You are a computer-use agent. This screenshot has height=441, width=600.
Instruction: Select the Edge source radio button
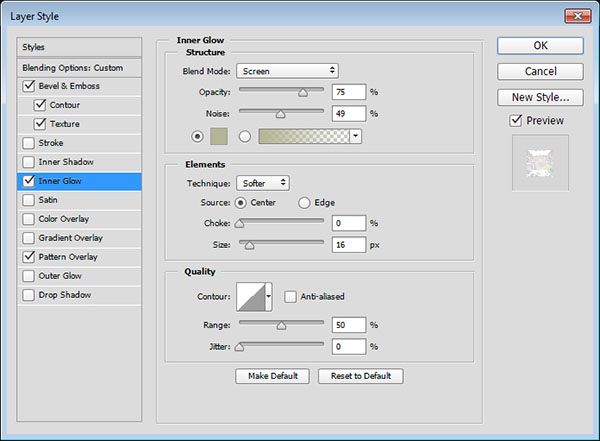304,203
